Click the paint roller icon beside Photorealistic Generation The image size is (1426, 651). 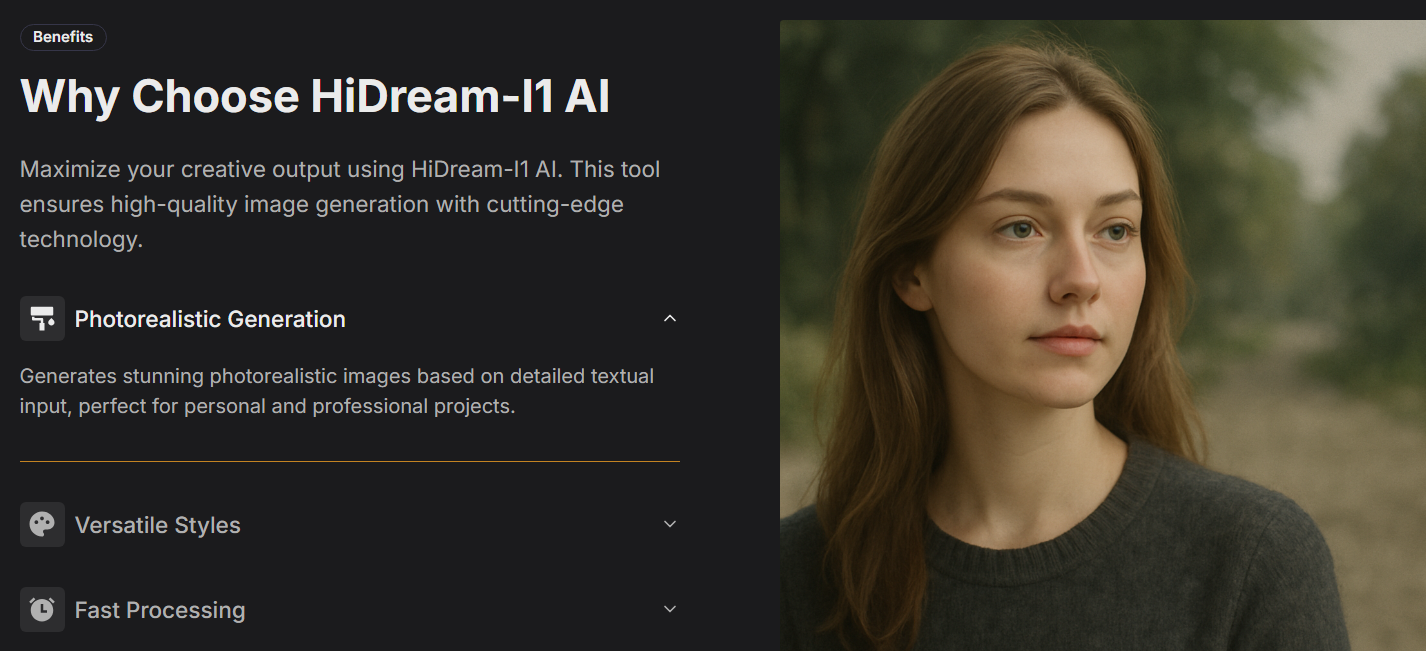tap(42, 319)
